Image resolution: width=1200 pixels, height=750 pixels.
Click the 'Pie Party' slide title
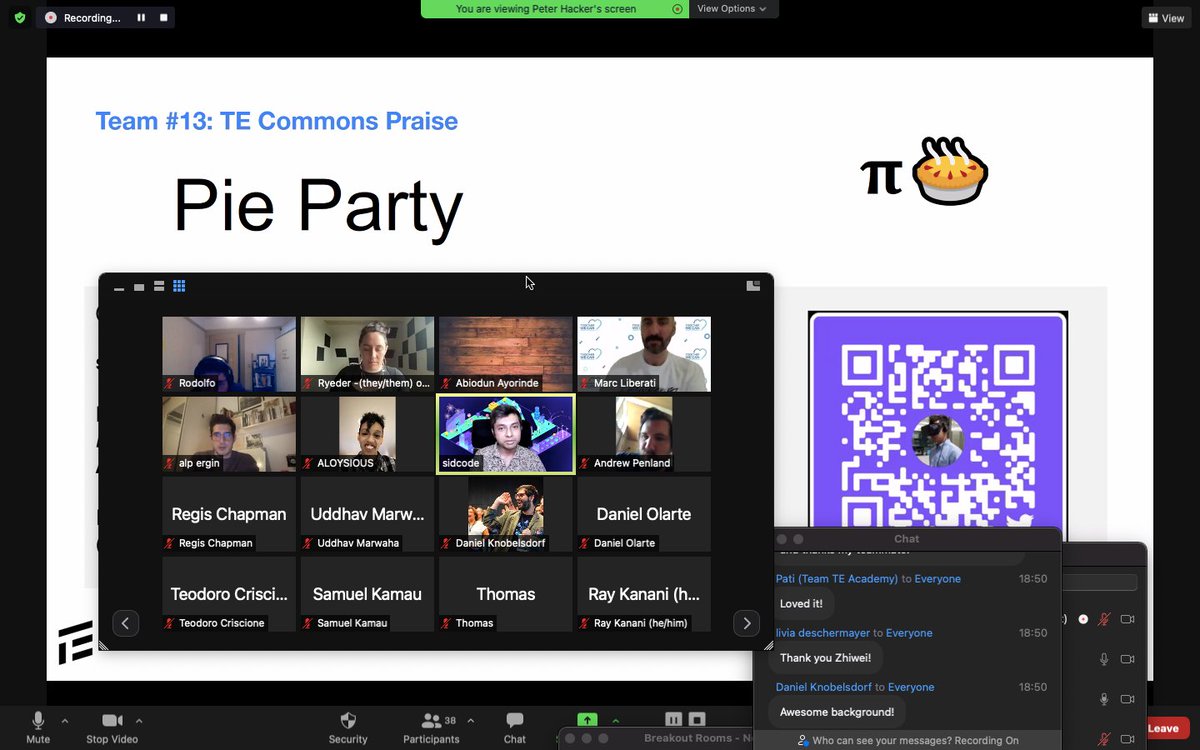pos(318,207)
